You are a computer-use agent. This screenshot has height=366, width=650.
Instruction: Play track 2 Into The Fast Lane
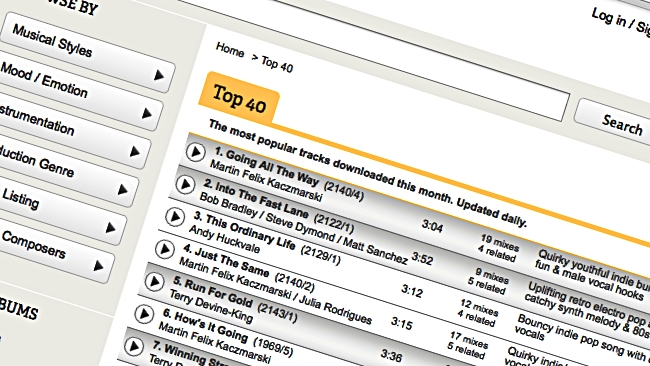(185, 184)
